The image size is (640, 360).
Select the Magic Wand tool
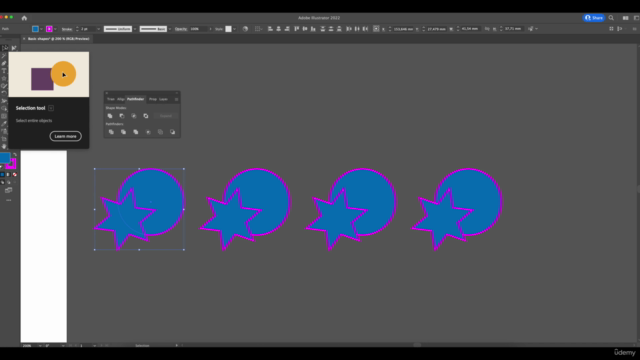[4, 56]
